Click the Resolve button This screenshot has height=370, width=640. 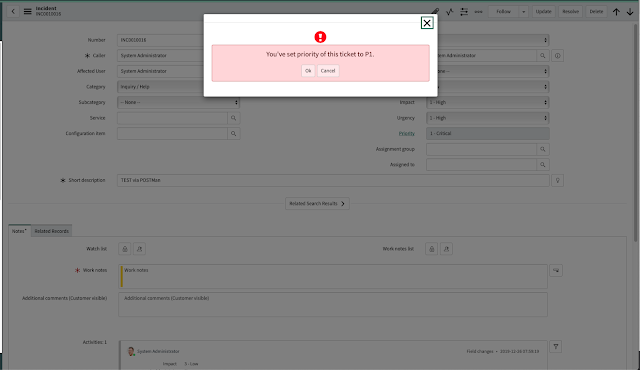click(x=570, y=11)
